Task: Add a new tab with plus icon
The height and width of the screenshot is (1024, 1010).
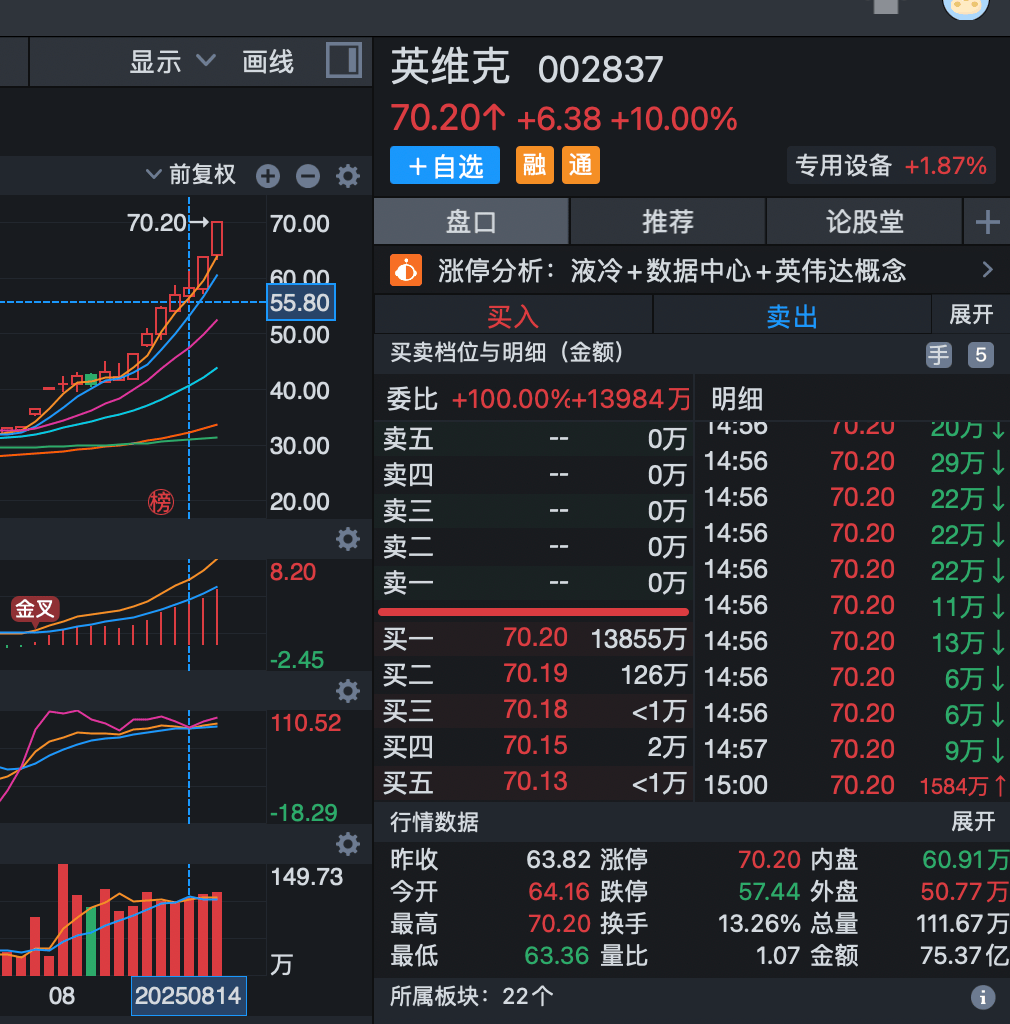Action: pos(987,222)
